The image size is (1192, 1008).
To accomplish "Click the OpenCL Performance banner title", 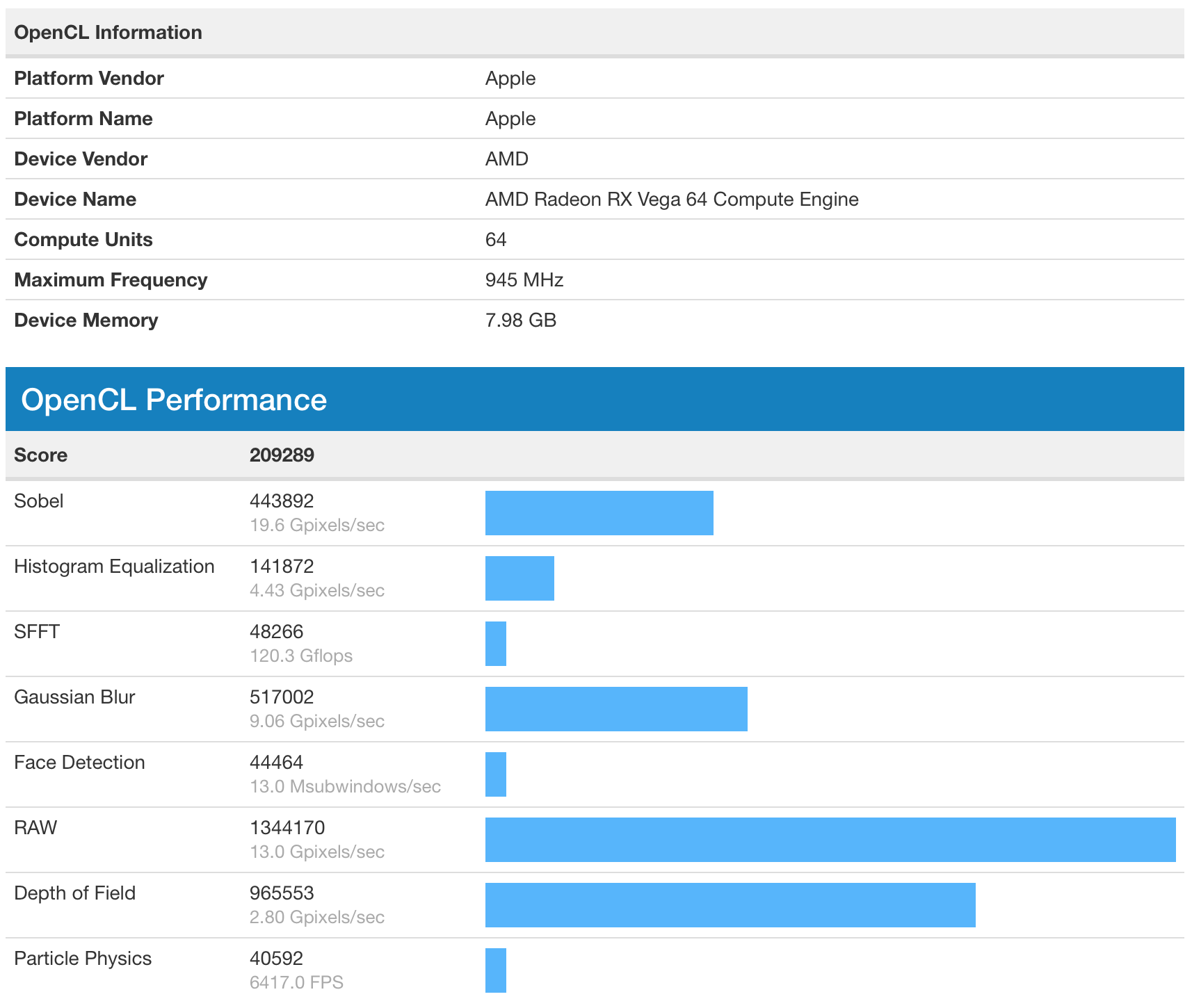I will tap(174, 400).
